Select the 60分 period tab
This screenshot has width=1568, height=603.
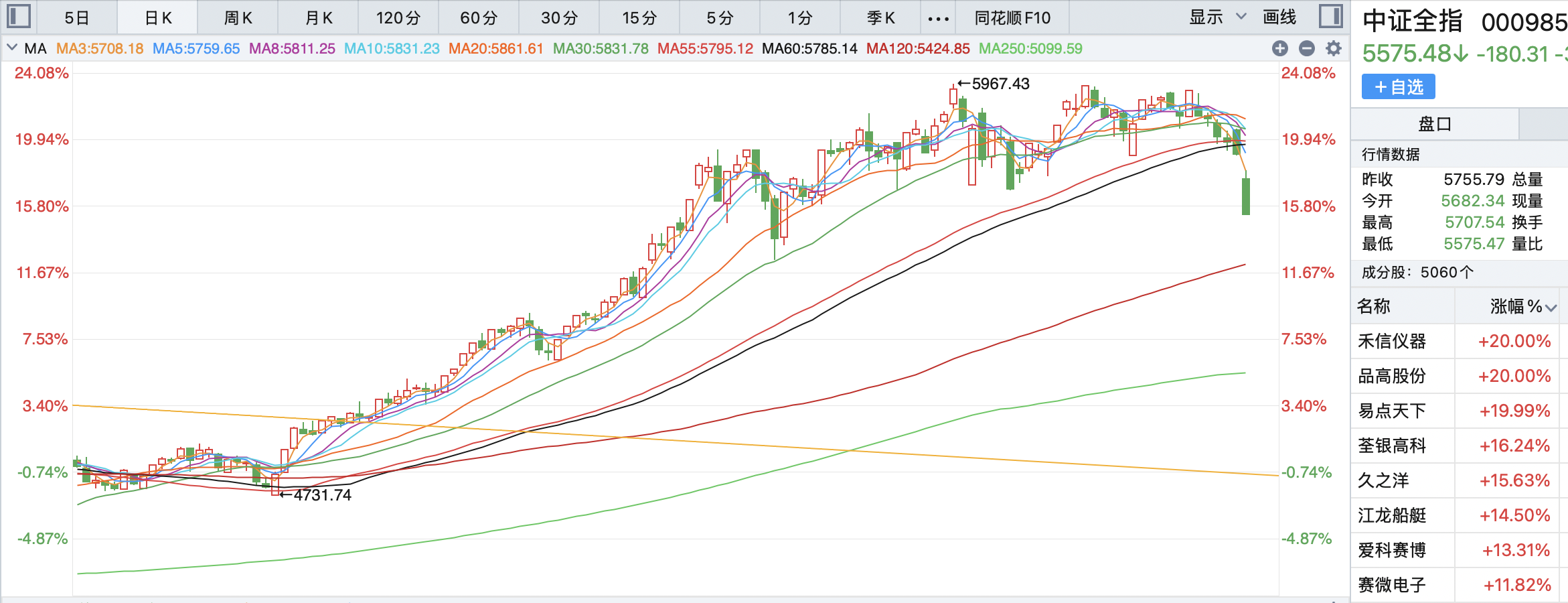pos(479,18)
